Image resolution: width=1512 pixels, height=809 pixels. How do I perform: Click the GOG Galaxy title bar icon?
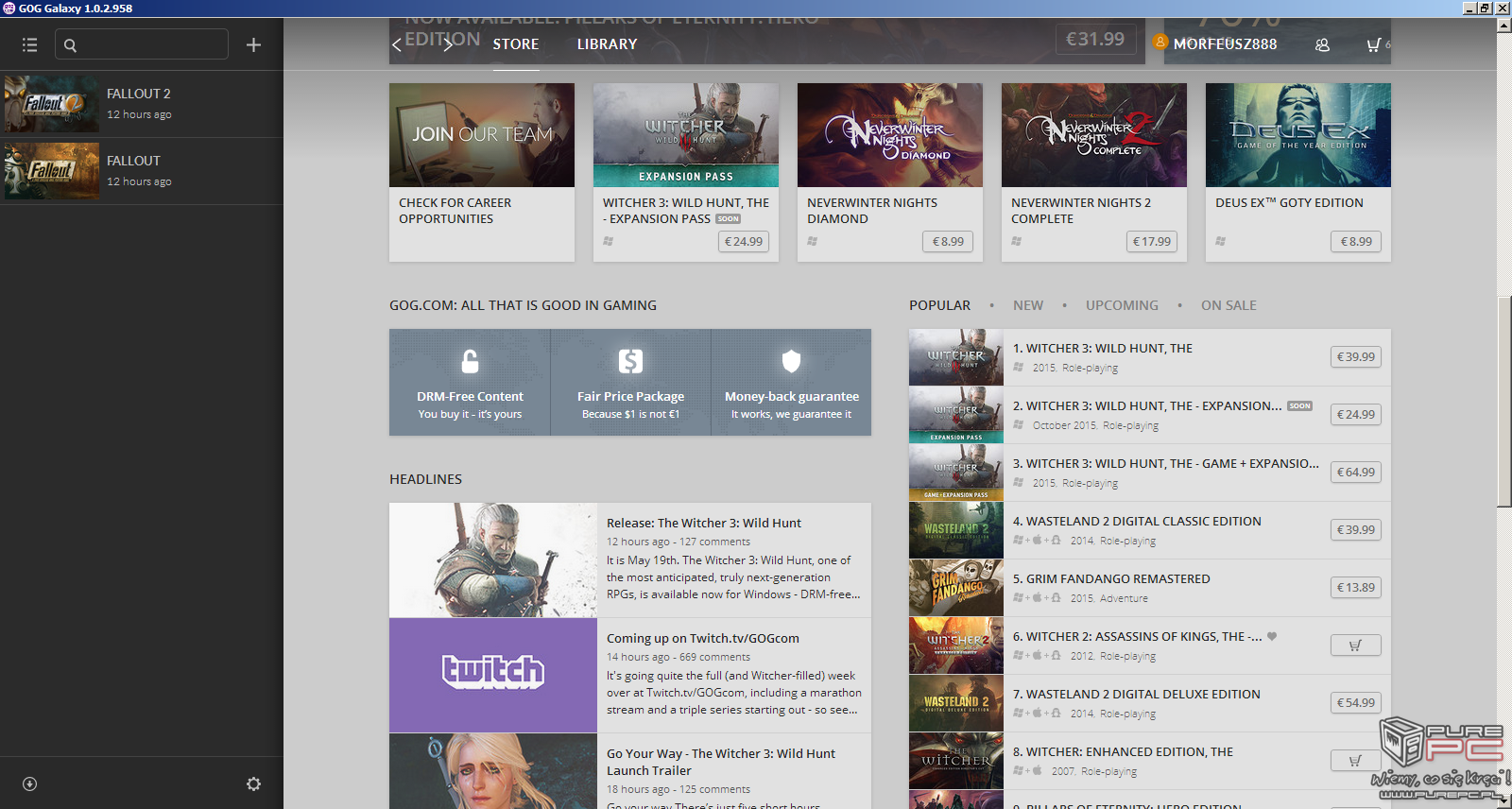click(x=9, y=8)
